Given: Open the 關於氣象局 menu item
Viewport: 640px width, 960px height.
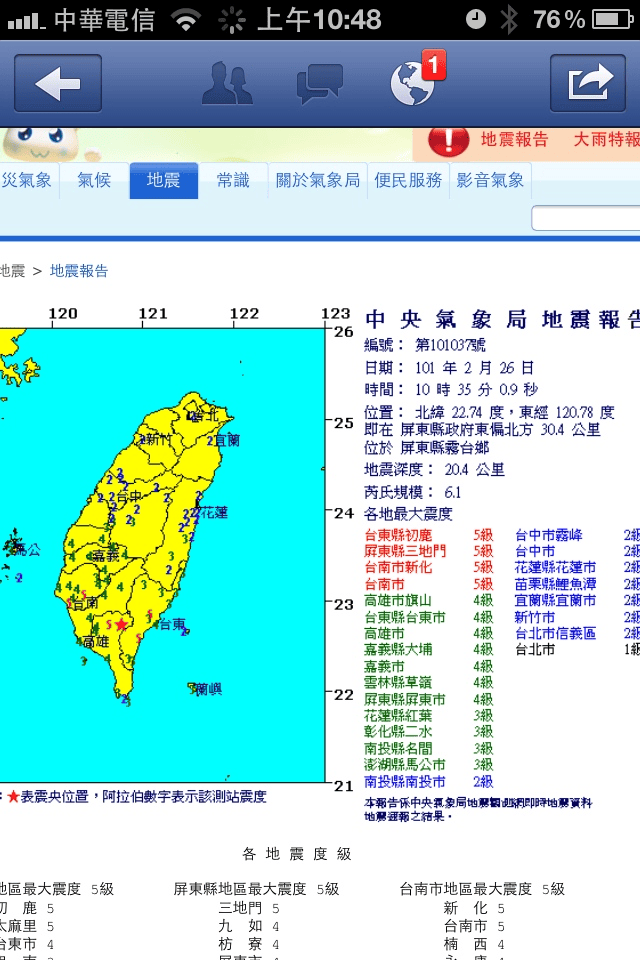Looking at the screenshot, I should pyautogui.click(x=318, y=181).
